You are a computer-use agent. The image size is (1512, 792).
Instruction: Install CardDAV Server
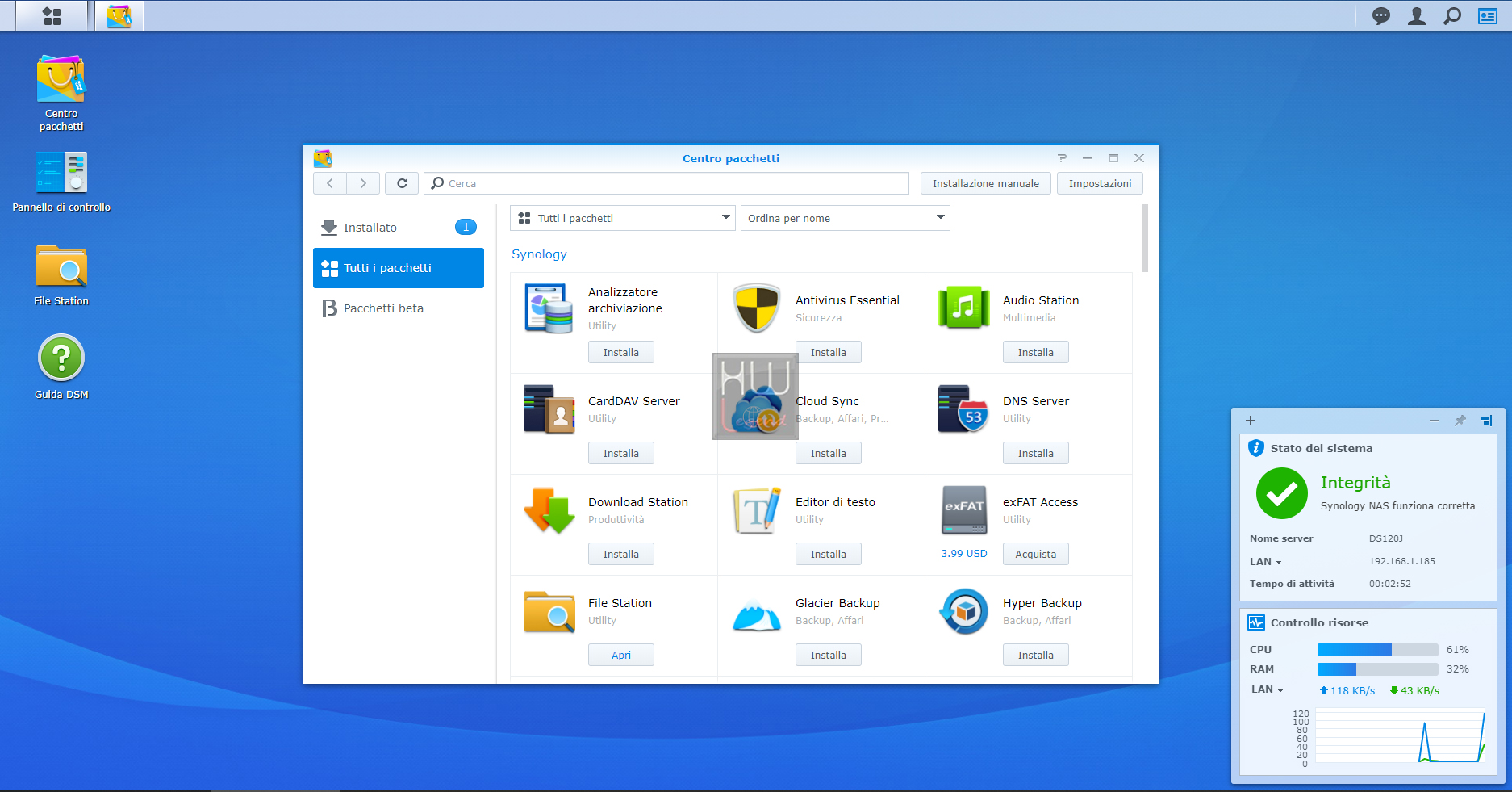pos(621,454)
